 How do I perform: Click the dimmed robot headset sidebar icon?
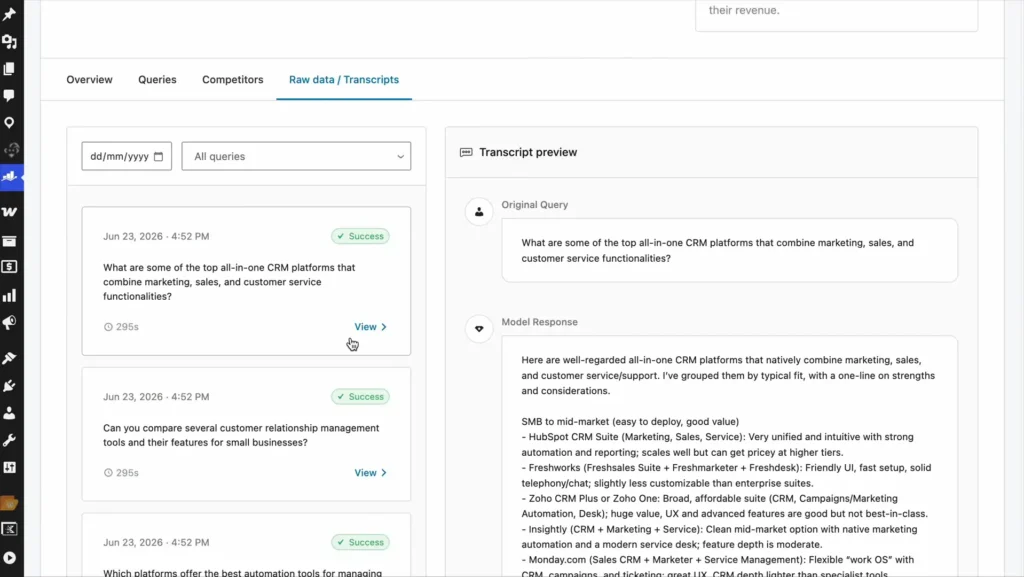coord(10,150)
